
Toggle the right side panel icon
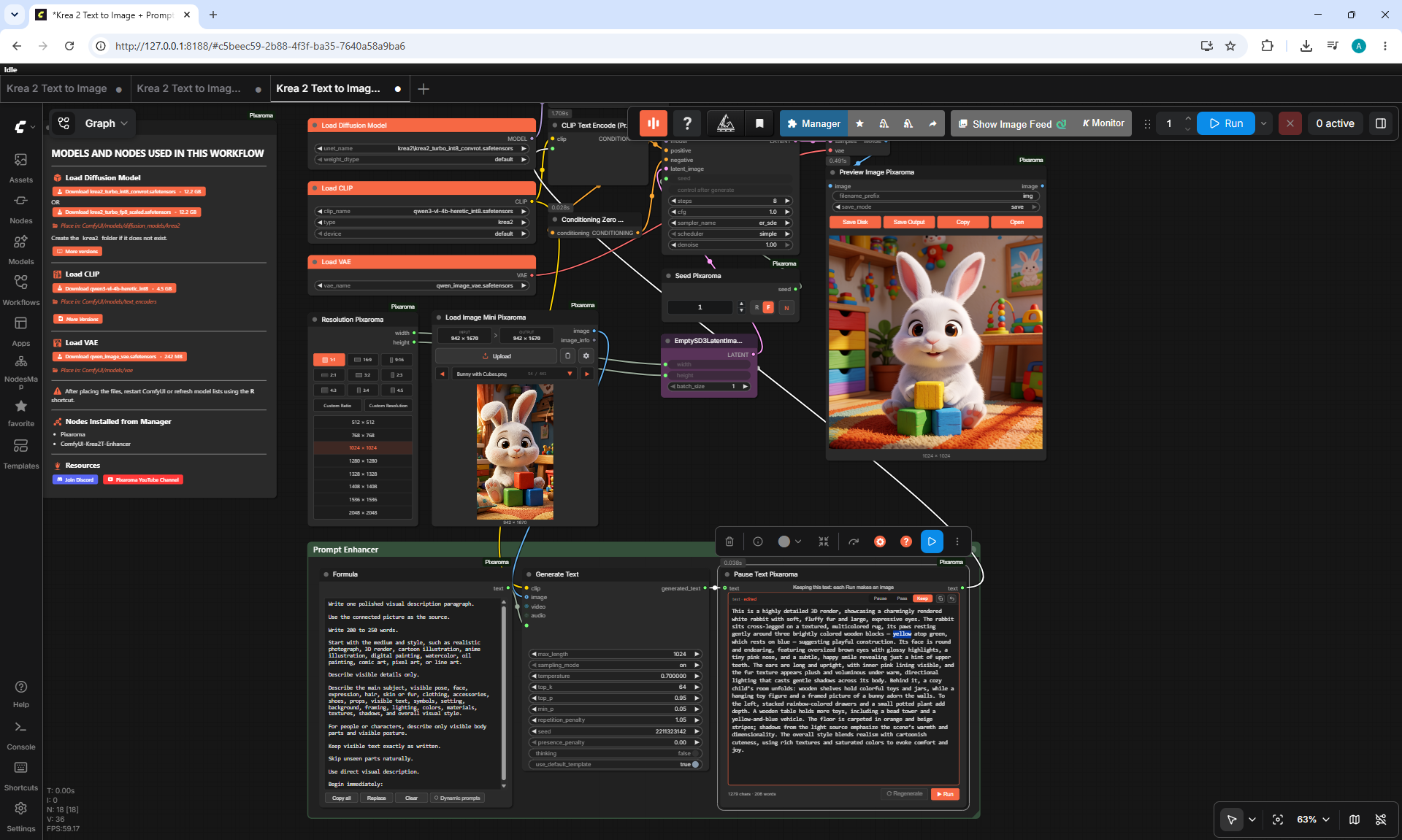1381,123
